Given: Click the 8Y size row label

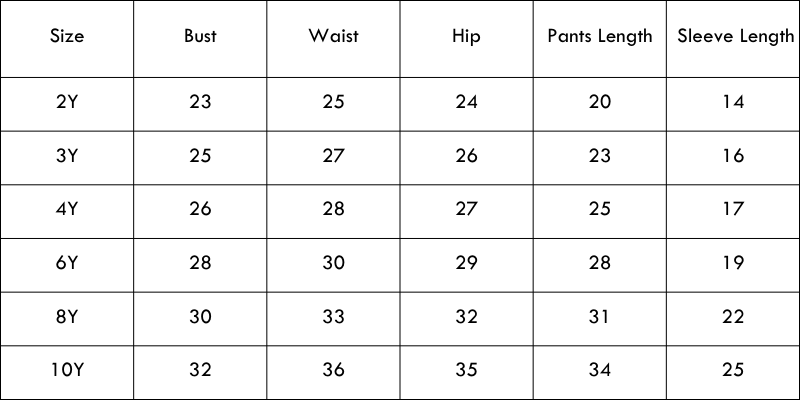Looking at the screenshot, I should coord(67,317).
